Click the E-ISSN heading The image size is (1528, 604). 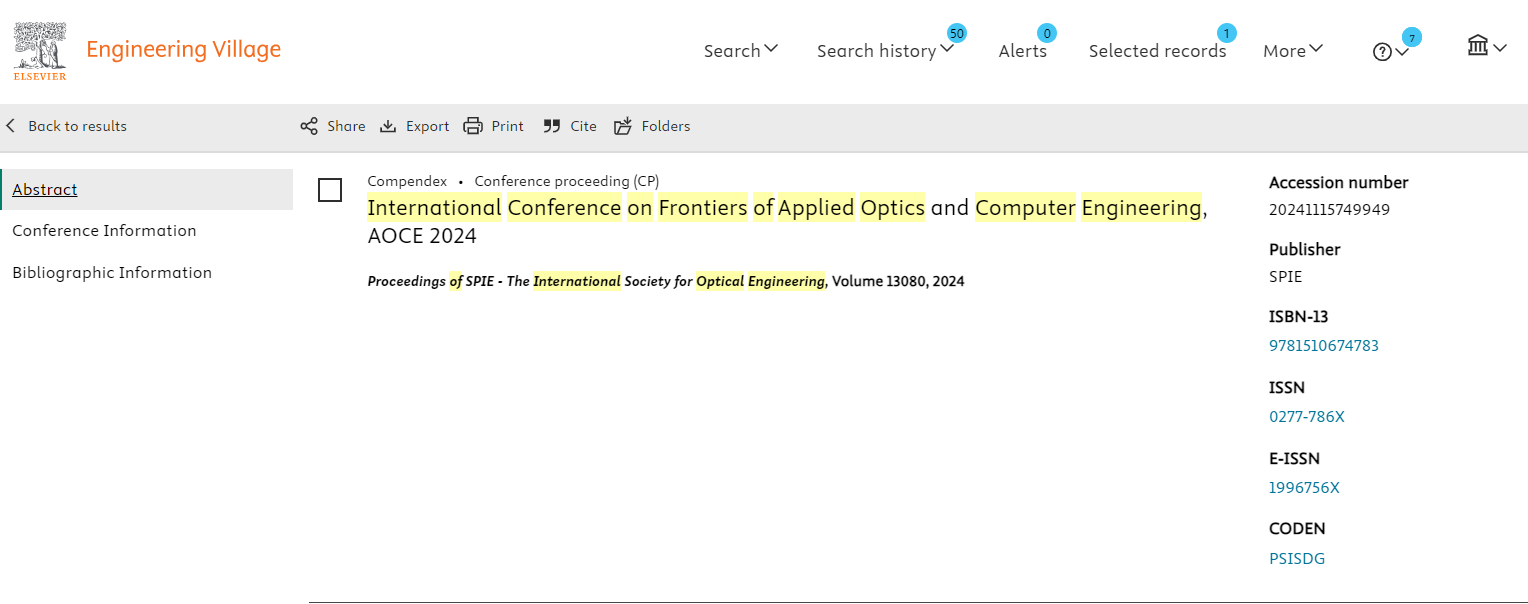pyautogui.click(x=1295, y=459)
